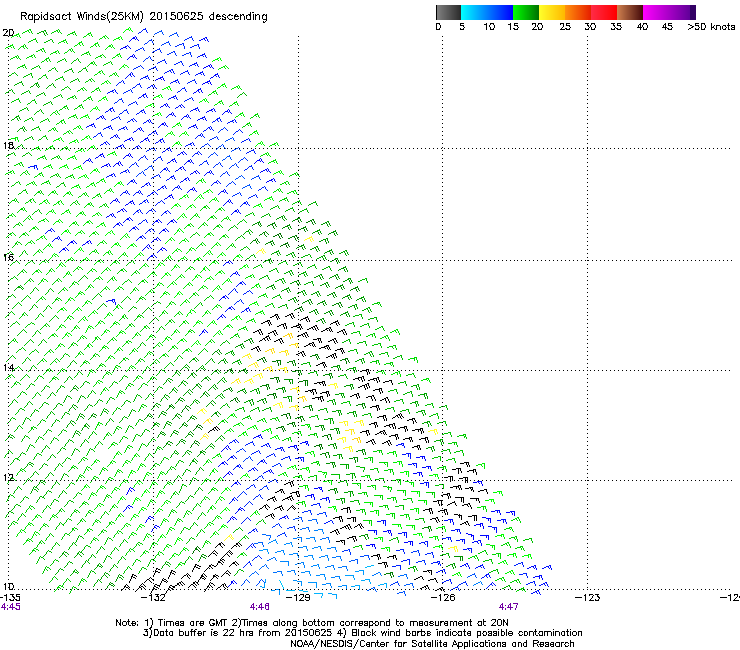
Task: Click the legend label '40'
Action: [642, 27]
